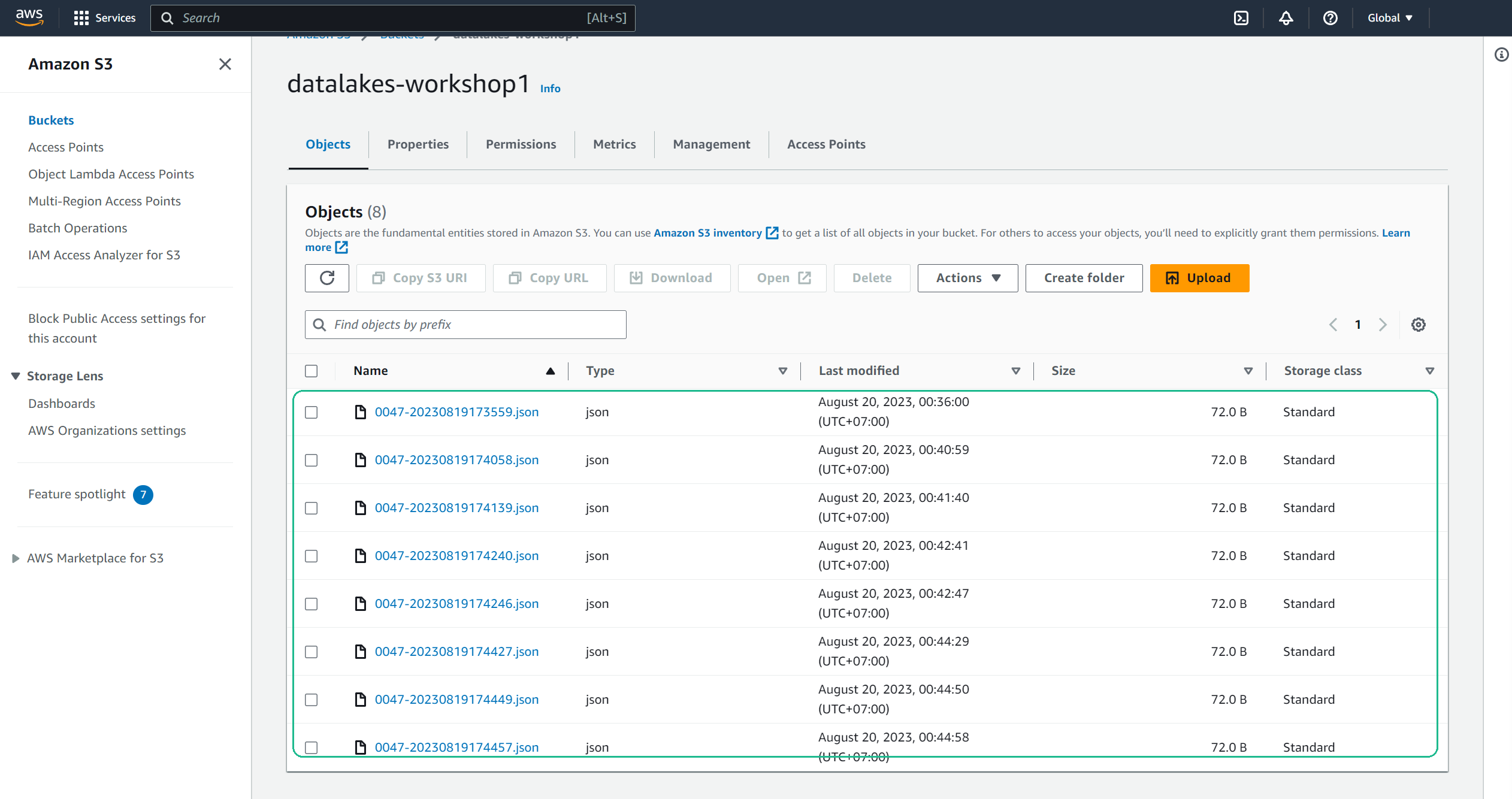This screenshot has height=799, width=1512.
Task: Toggle the select-all objects checkbox
Action: pos(311,371)
